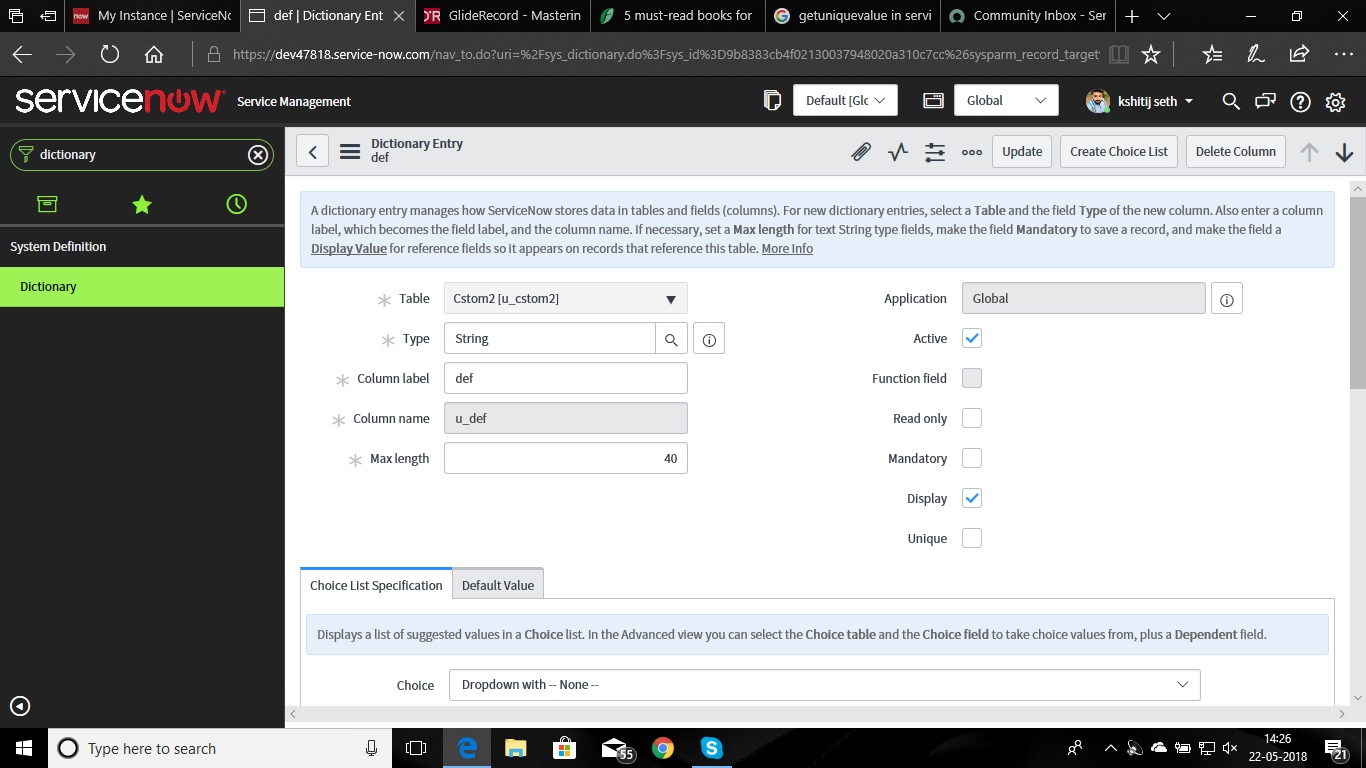Open the Dictionary module in navigator

point(142,287)
